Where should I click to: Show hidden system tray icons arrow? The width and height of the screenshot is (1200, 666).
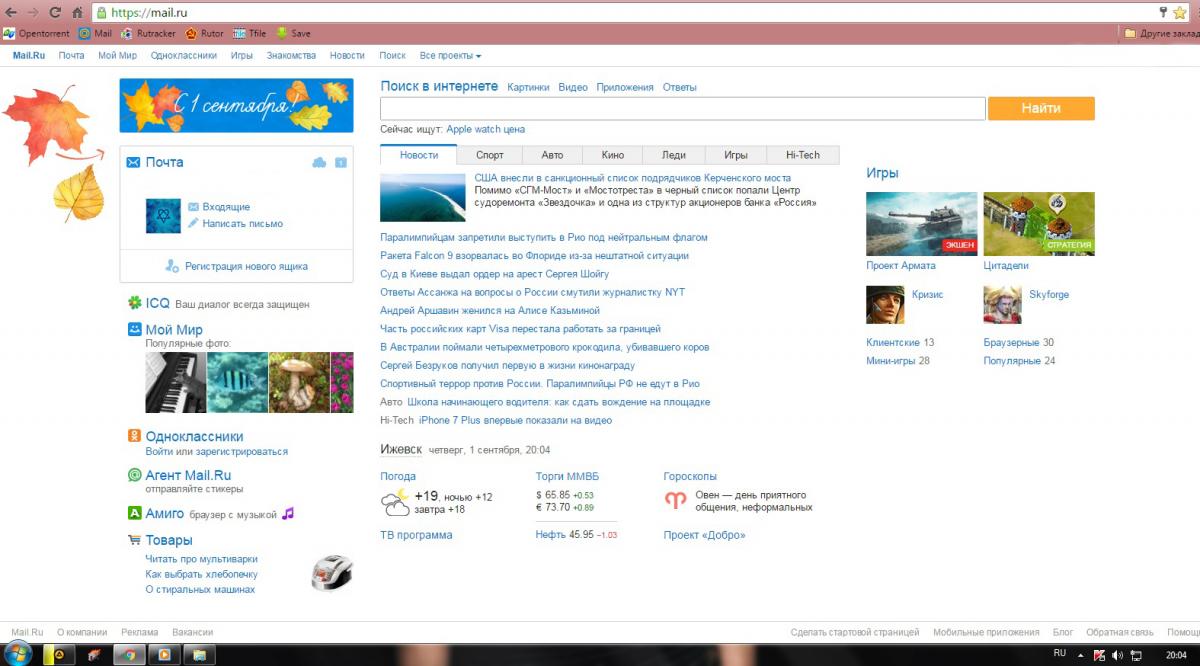pos(1081,655)
